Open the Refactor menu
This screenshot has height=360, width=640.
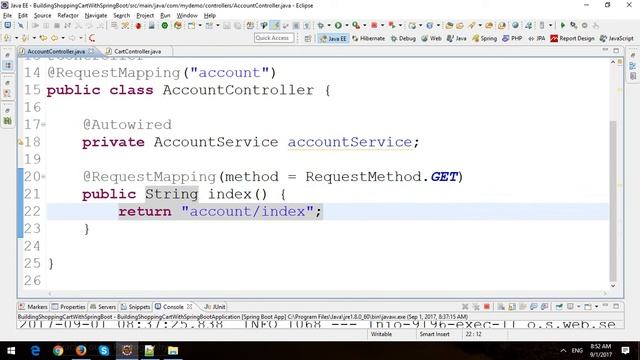point(68,16)
